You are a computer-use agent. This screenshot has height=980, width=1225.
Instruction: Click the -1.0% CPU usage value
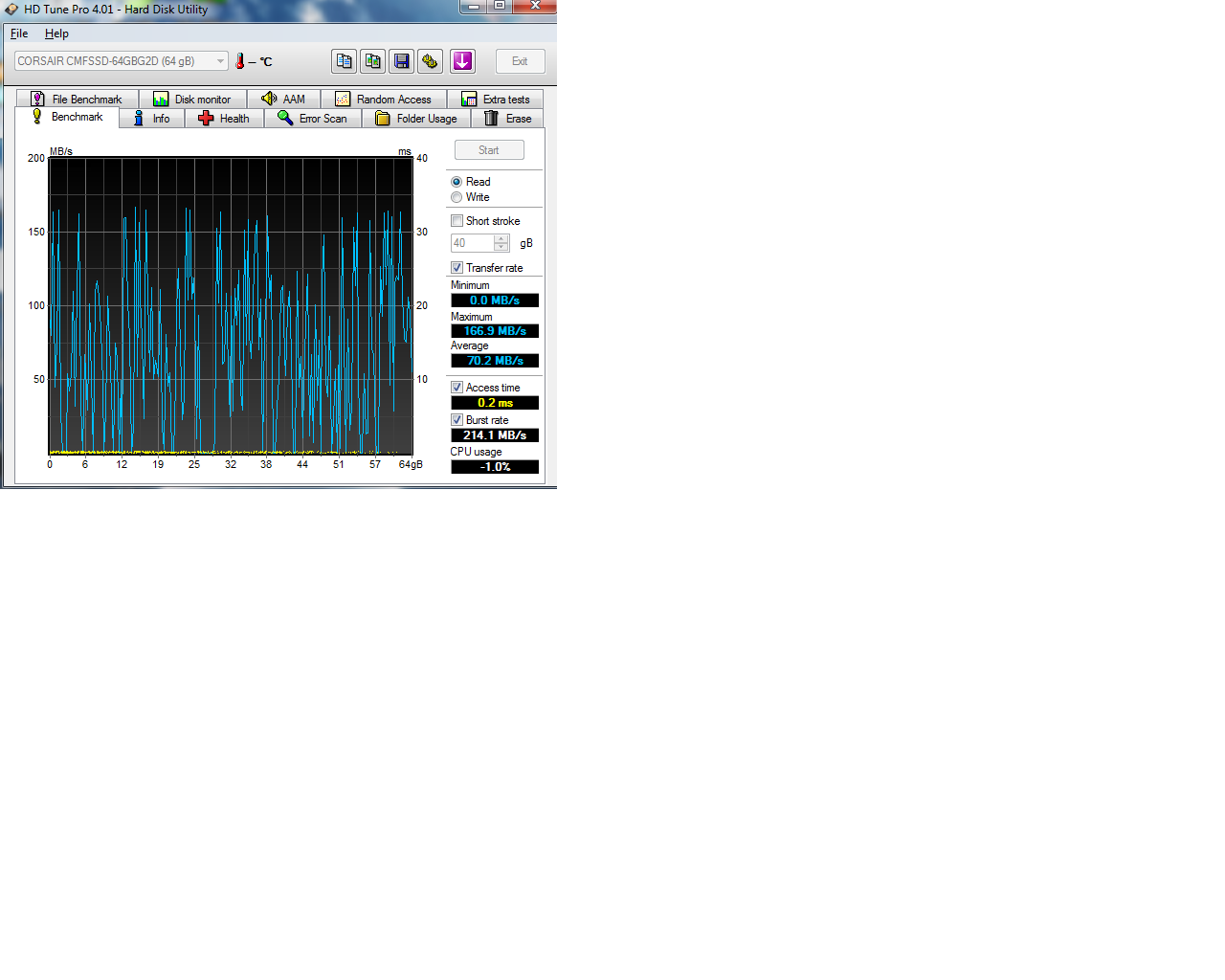(495, 467)
